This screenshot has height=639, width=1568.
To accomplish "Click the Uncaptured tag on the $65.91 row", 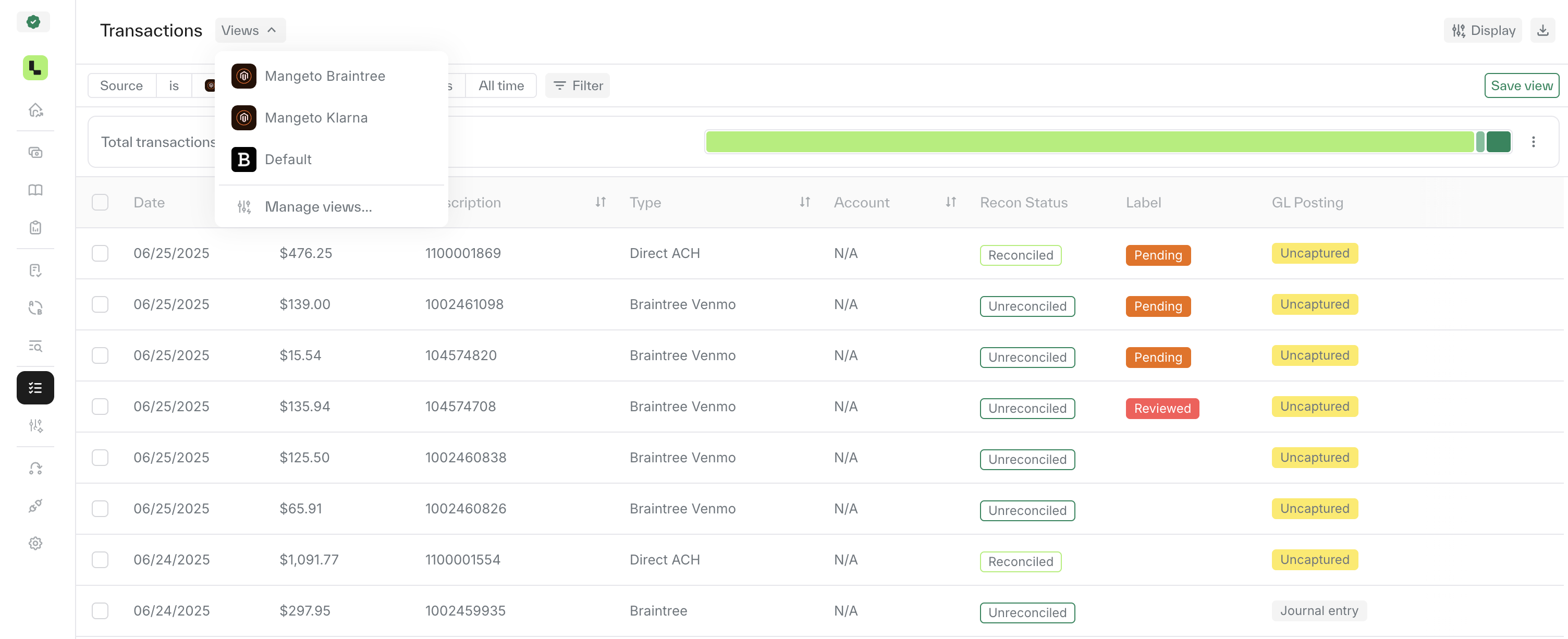I will tap(1315, 509).
